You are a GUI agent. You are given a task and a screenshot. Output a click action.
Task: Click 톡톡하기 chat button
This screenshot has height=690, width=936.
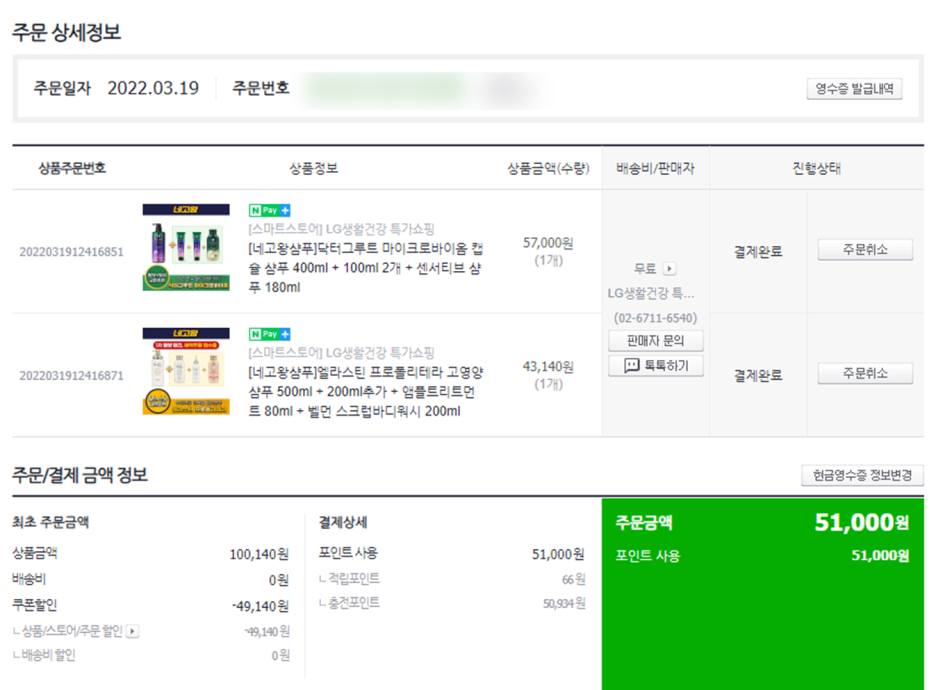point(655,365)
